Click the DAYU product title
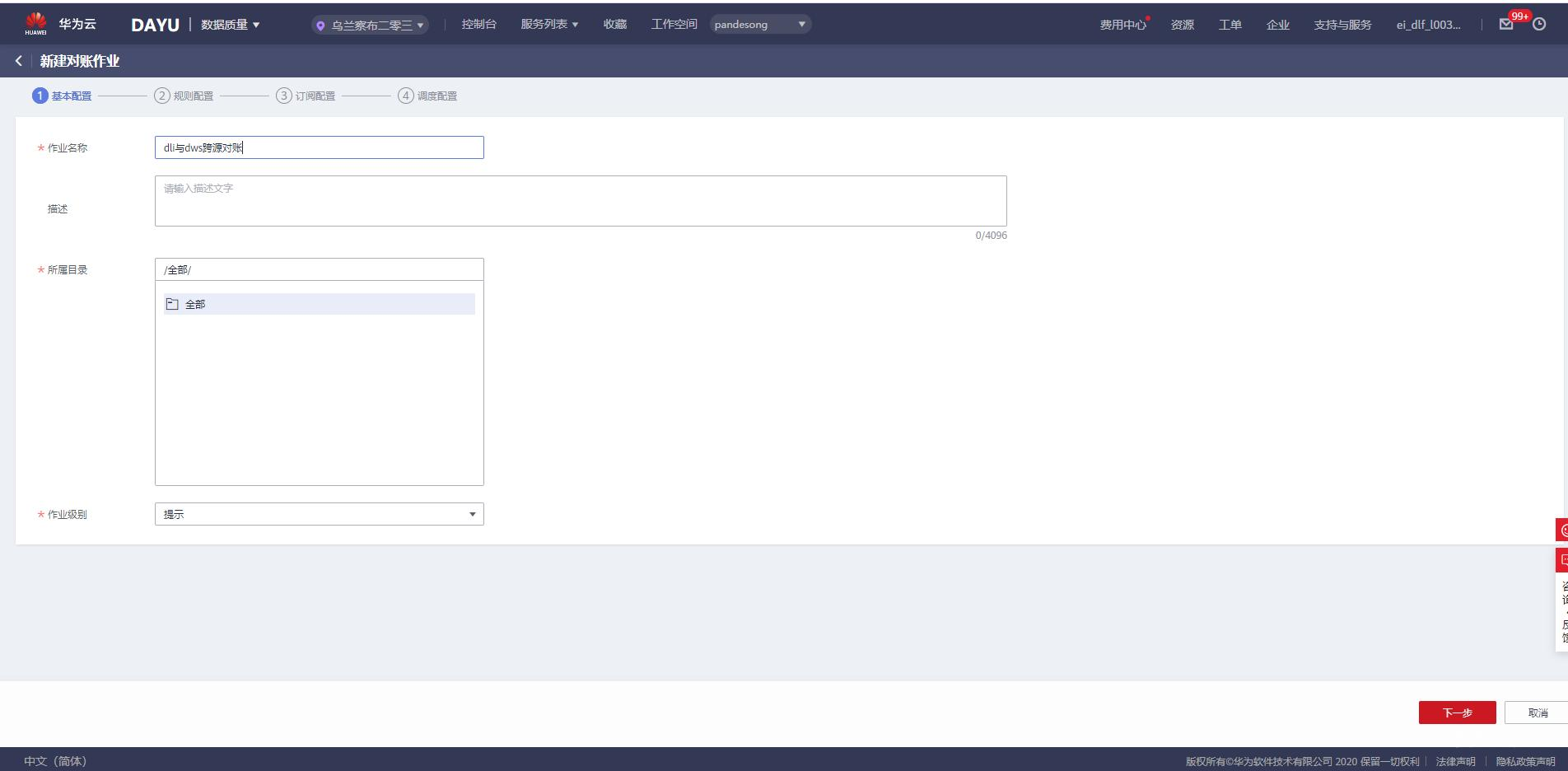This screenshot has height=771, width=1568. 155,25
